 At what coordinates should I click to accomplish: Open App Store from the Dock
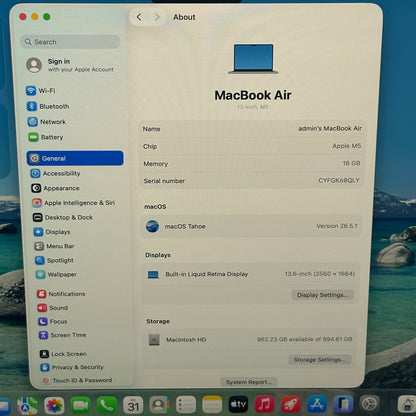coord(317,404)
